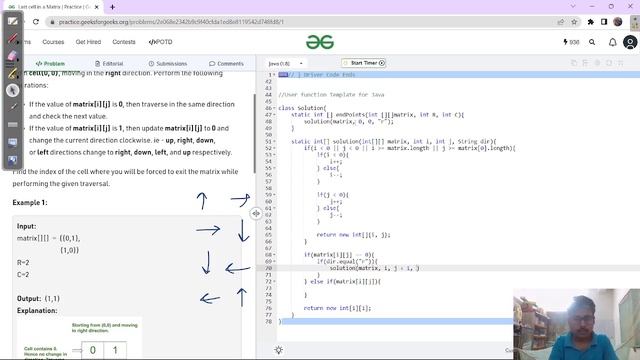
Task: Click 'C=2' input text
Action: click(x=23, y=275)
